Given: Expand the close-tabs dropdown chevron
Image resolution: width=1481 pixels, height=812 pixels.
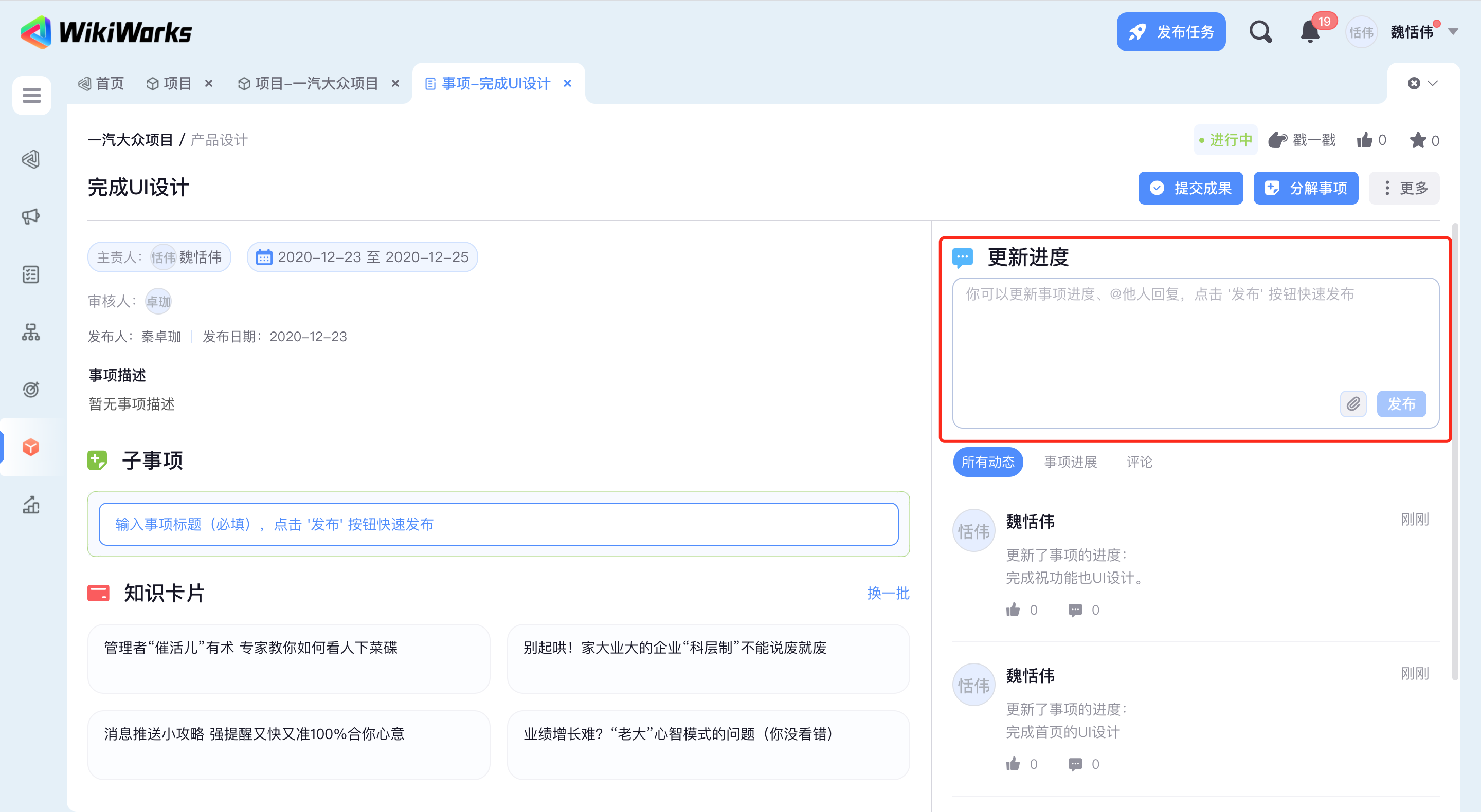Looking at the screenshot, I should tap(1433, 83).
